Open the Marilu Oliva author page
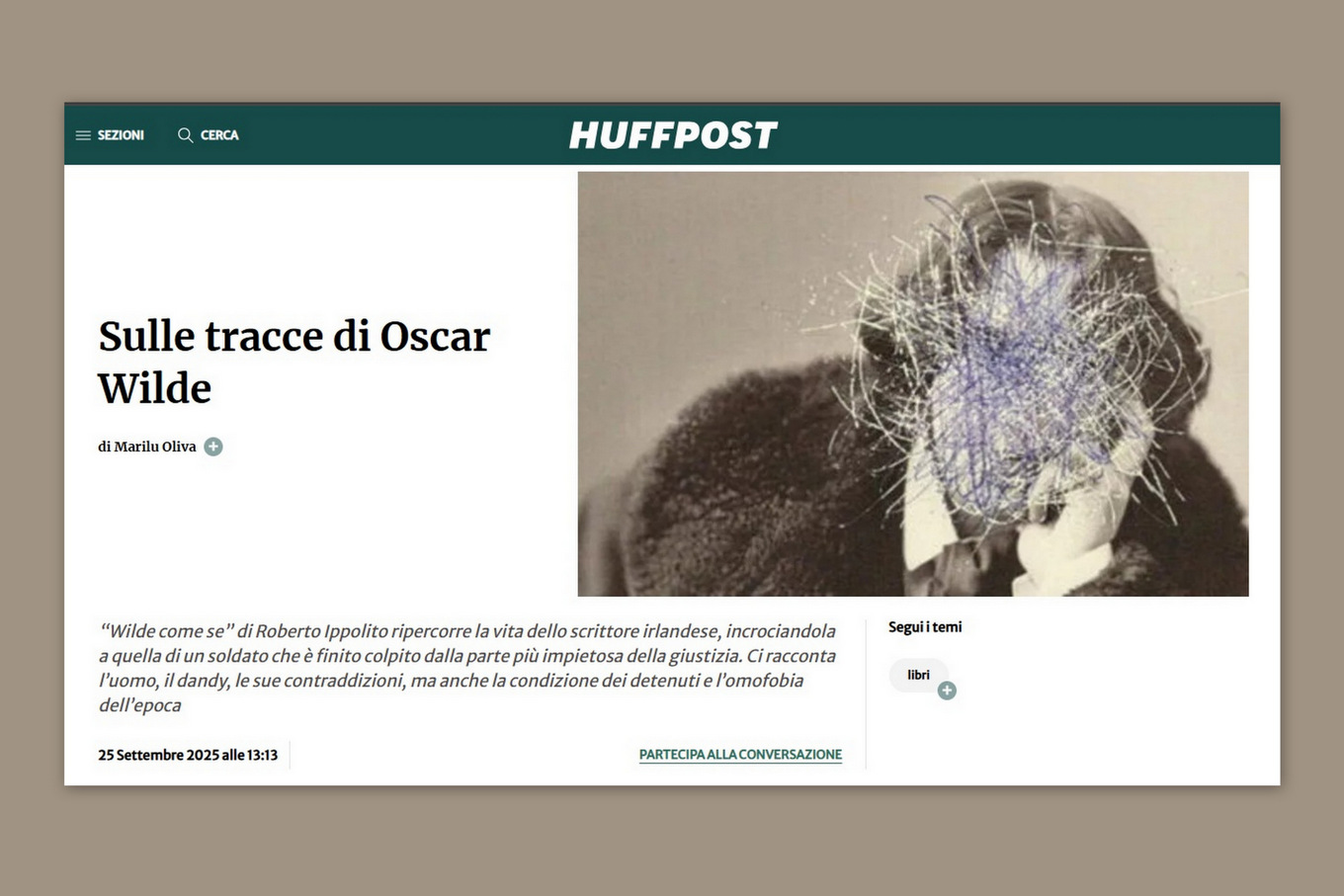This screenshot has width=1344, height=896. 155,447
